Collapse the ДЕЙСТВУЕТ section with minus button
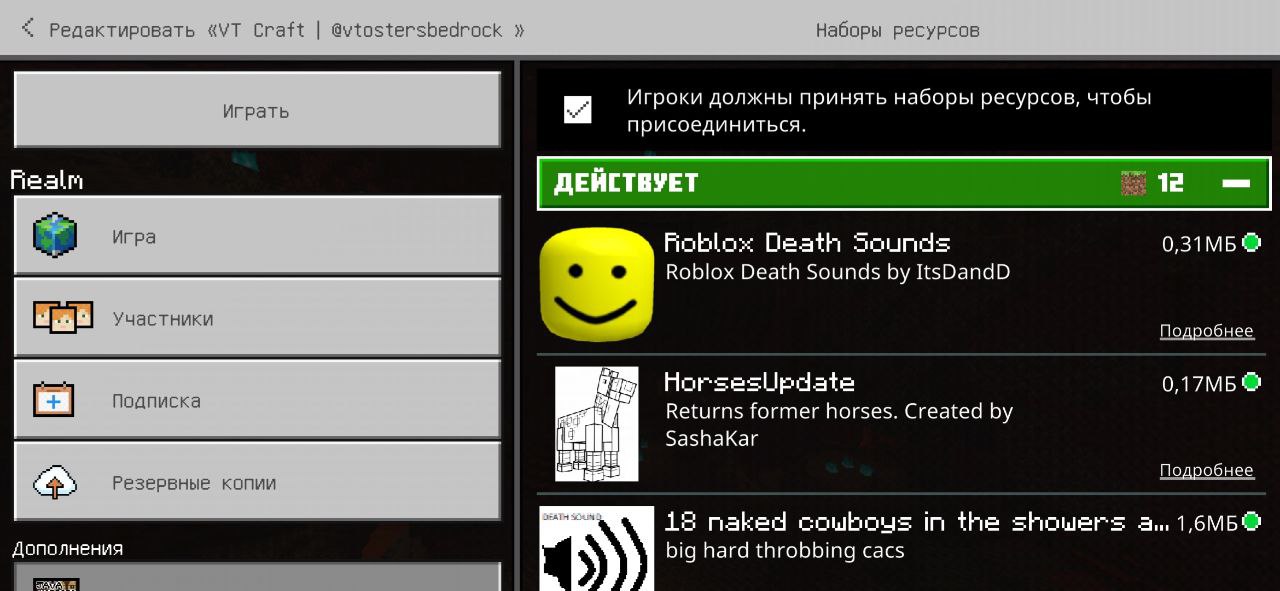This screenshot has height=591, width=1280. (x=1236, y=183)
